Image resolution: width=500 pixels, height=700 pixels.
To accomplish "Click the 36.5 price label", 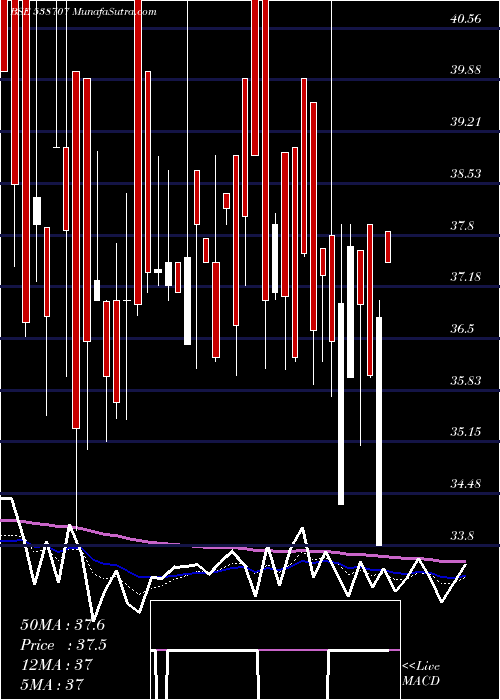I will (x=462, y=329).
